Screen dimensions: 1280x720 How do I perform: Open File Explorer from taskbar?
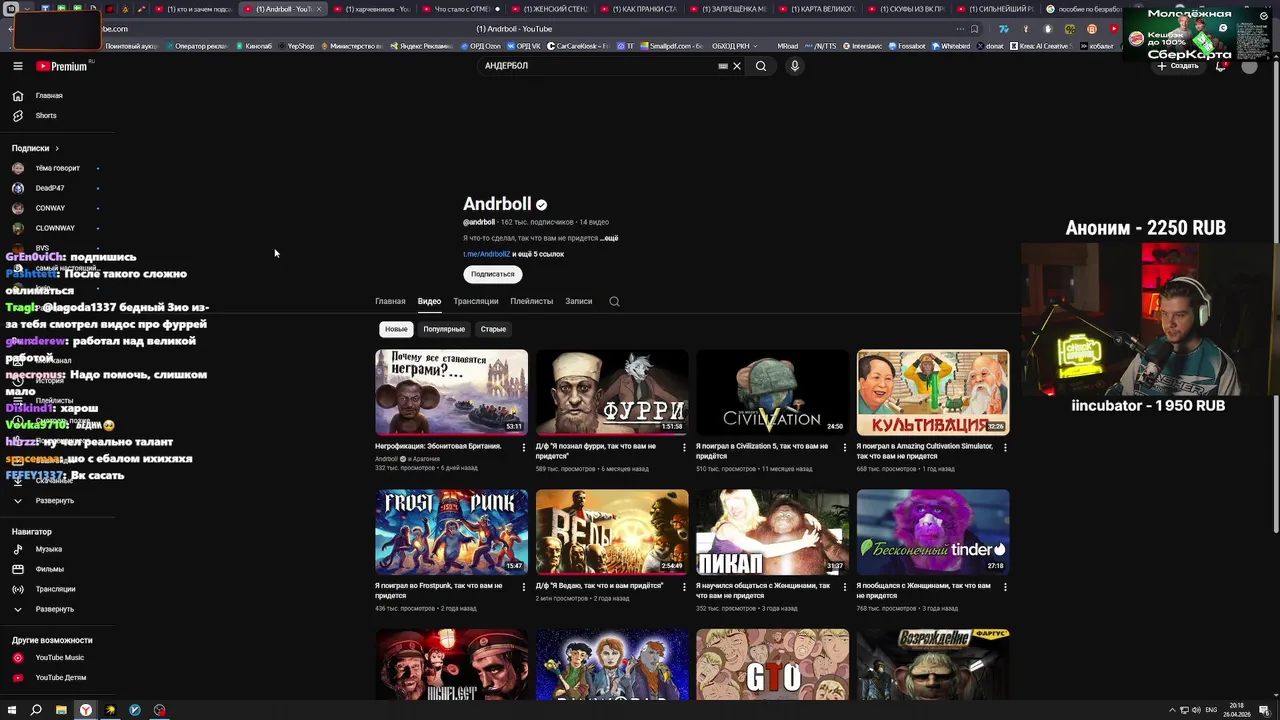tap(61, 710)
